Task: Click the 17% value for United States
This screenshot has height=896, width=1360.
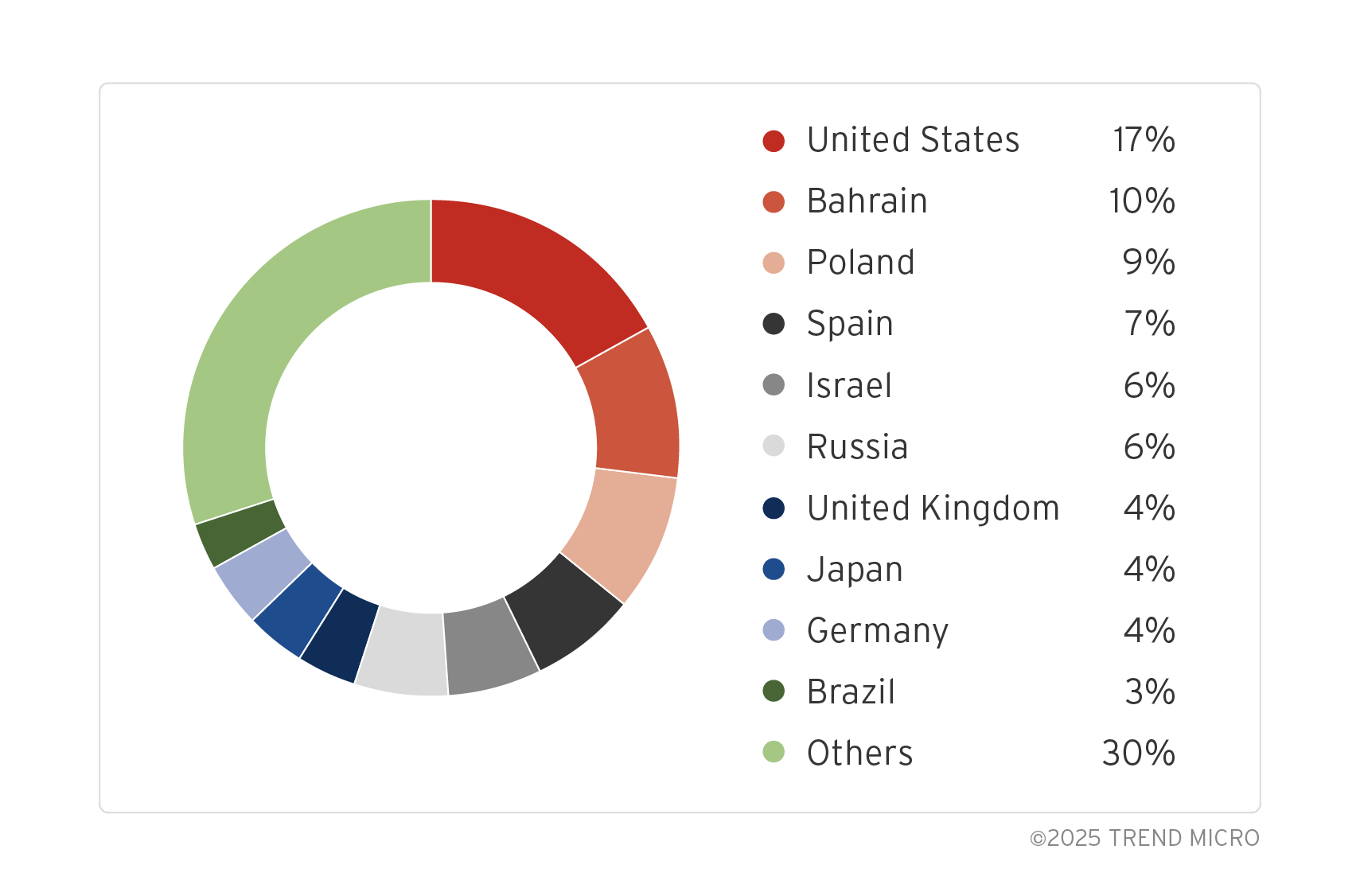Action: tap(1144, 141)
